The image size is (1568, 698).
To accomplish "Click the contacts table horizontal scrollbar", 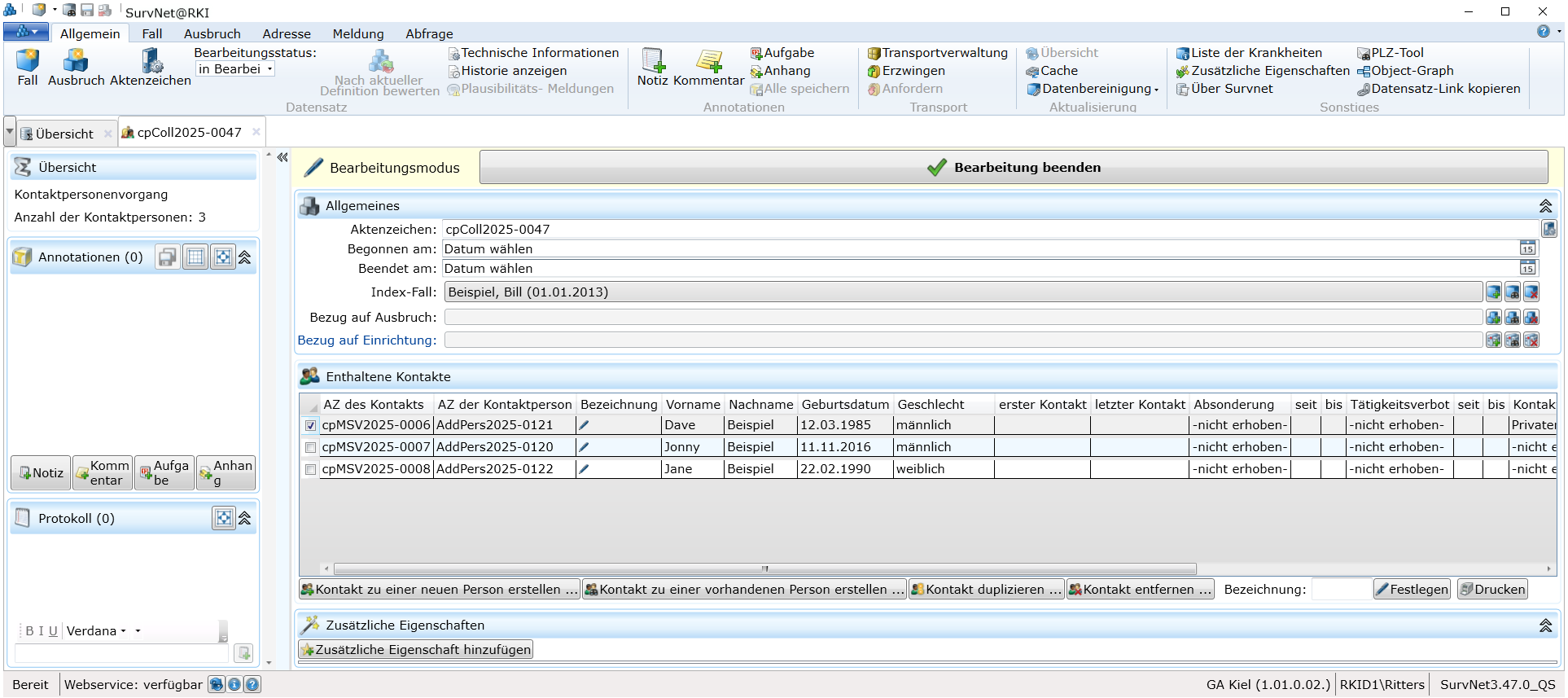I will pos(764,569).
